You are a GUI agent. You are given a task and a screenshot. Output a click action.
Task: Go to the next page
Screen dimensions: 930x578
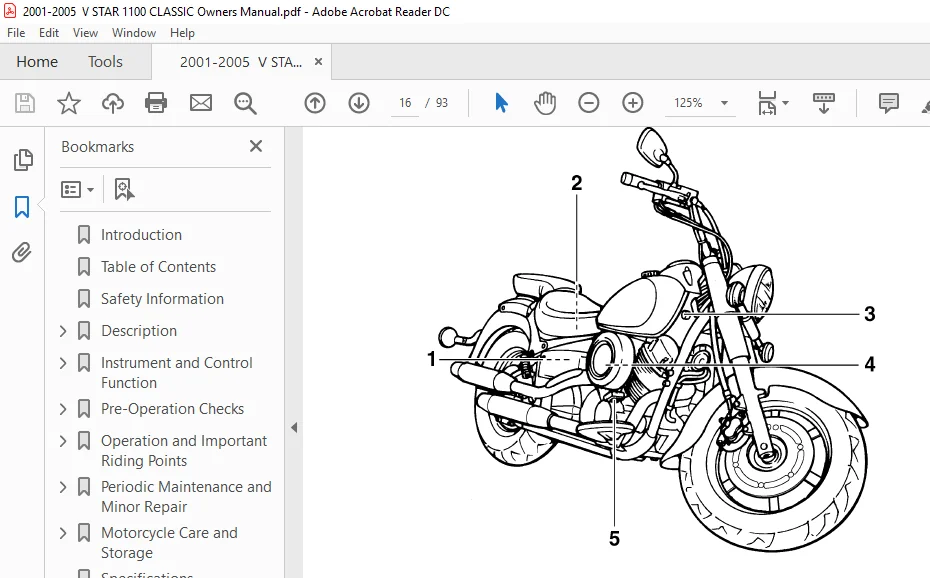tap(359, 103)
